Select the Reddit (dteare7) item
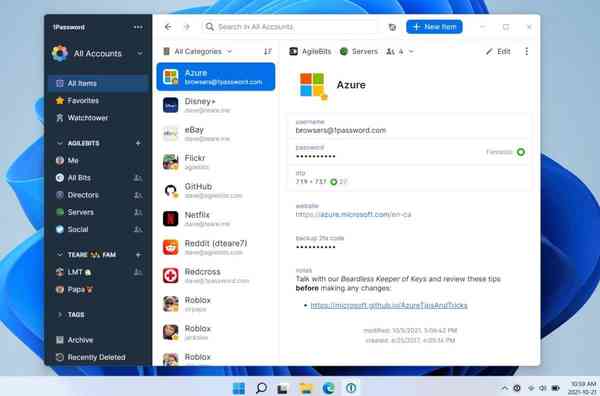 [216, 247]
